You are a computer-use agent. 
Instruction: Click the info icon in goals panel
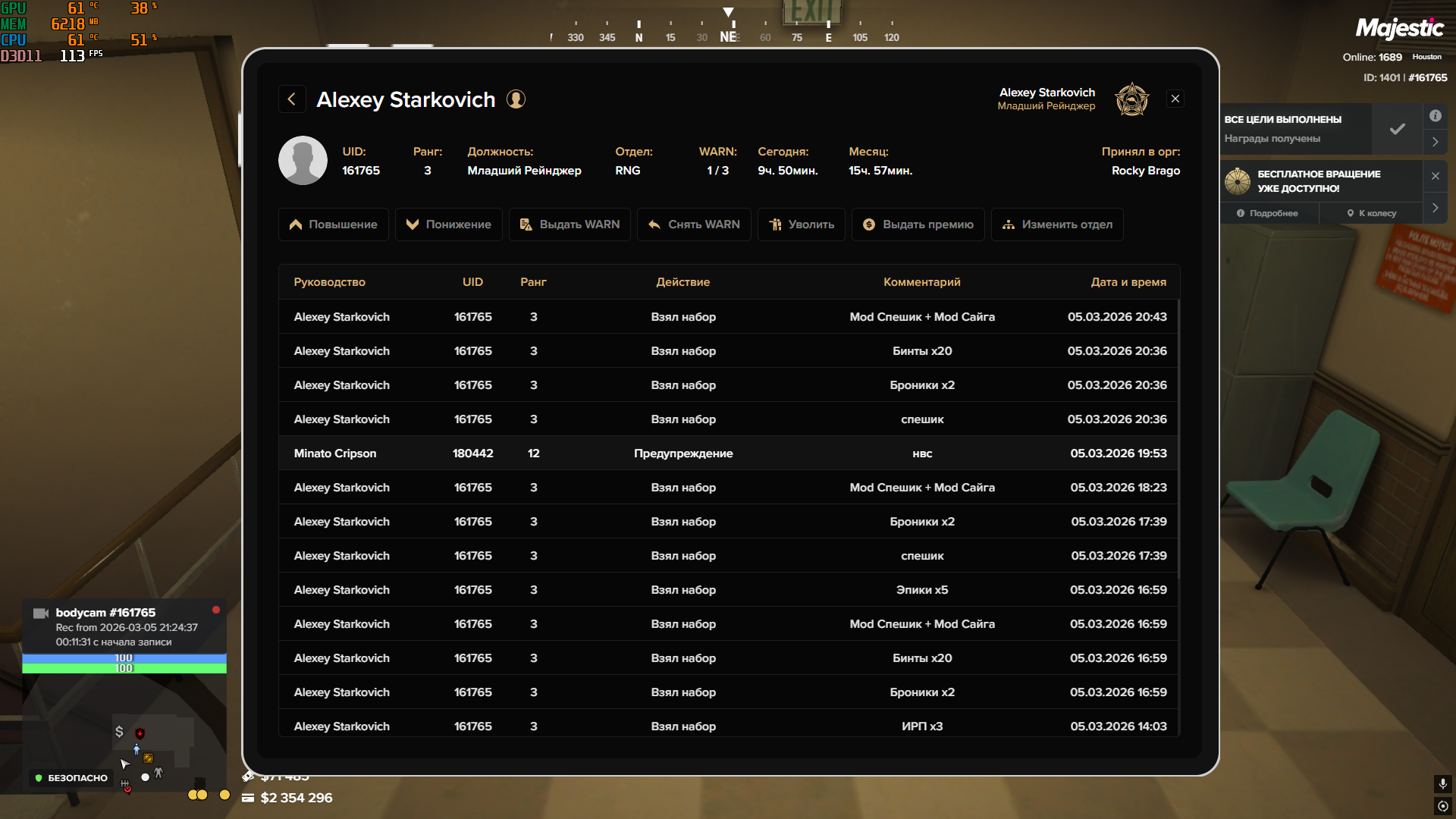(1435, 116)
